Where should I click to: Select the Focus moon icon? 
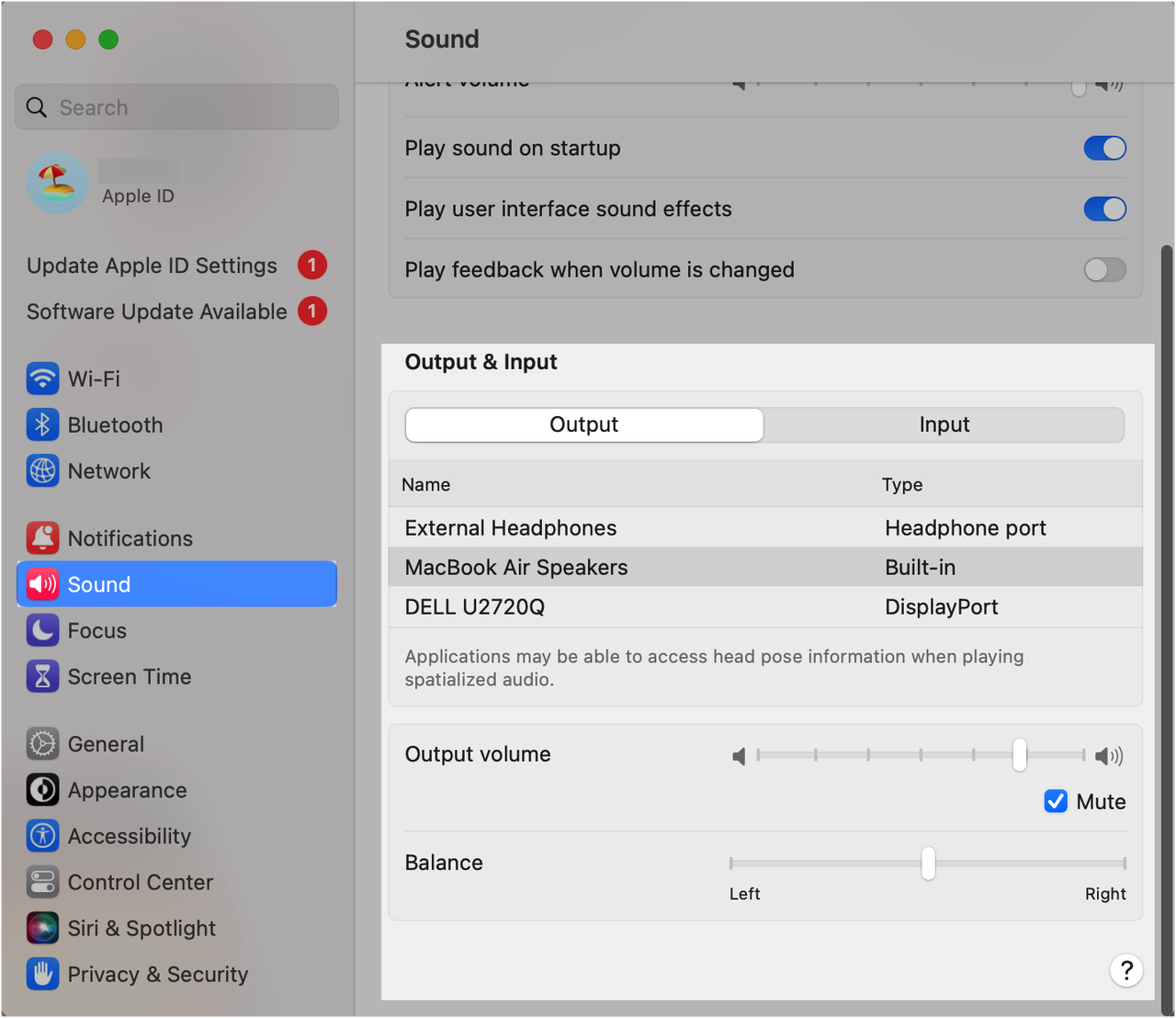point(42,630)
